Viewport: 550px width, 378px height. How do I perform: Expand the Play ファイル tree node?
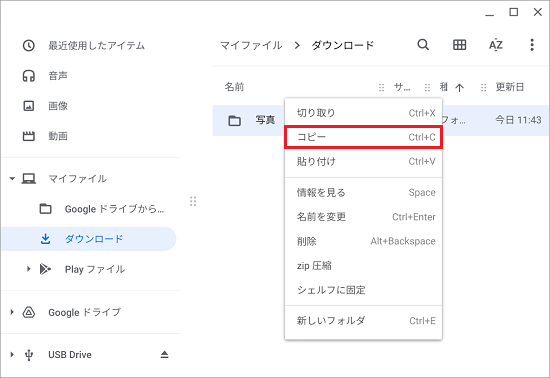pyautogui.click(x=28, y=269)
